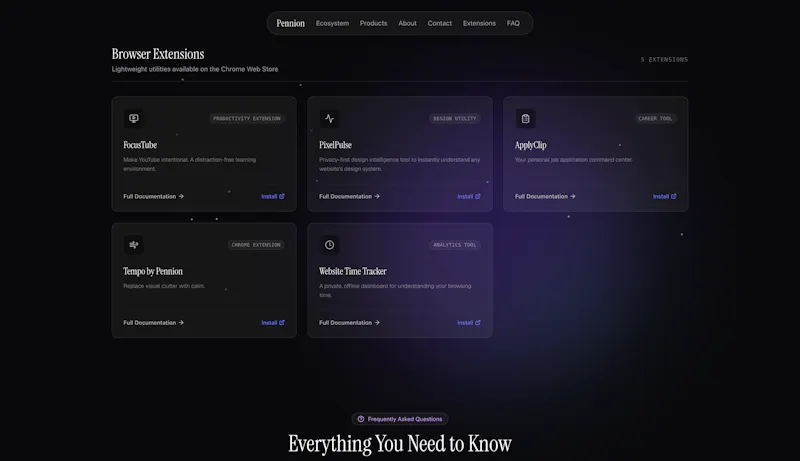Viewport: 800px width, 461px height.
Task: Click the PixelPulse activity pulse icon
Action: 330,118
